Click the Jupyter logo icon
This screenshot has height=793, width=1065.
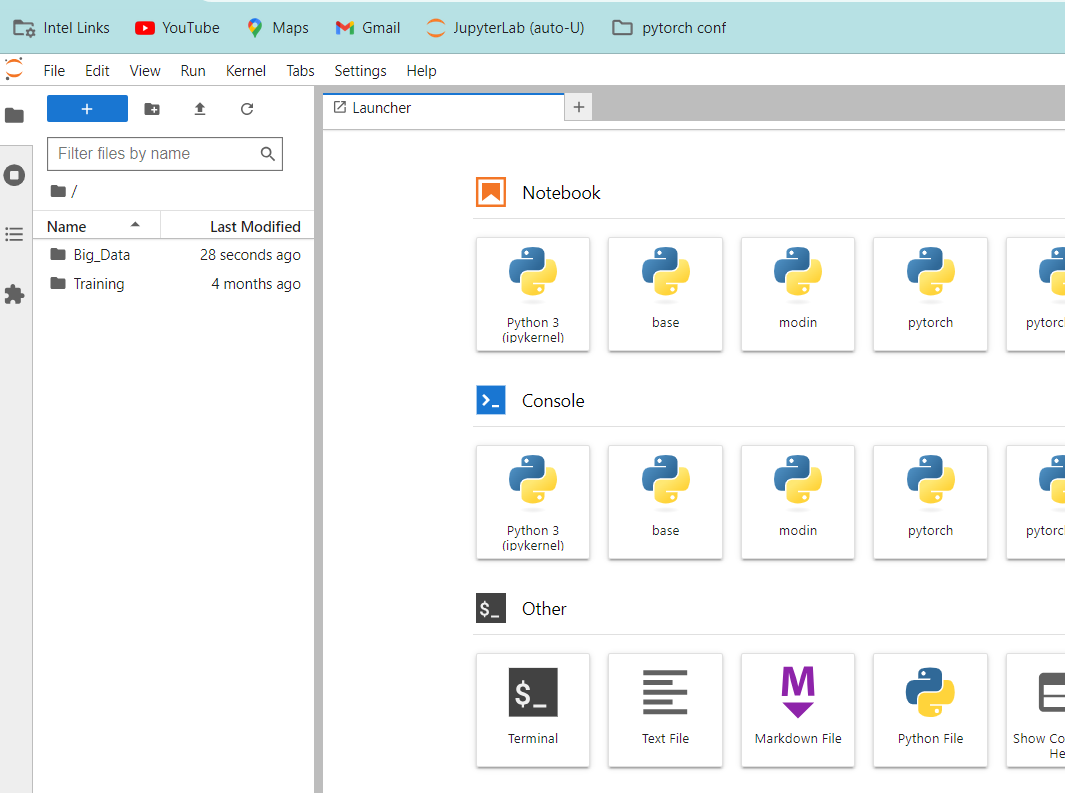click(x=14, y=69)
